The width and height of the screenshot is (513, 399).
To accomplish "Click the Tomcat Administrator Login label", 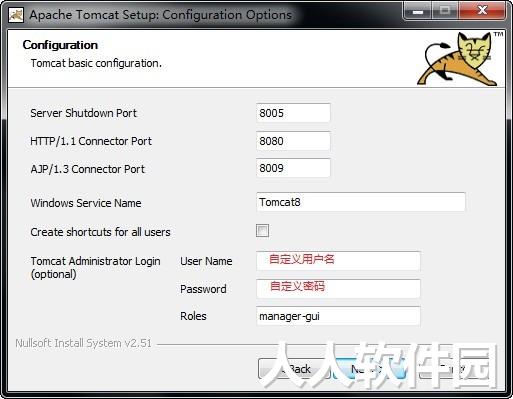I will pos(95,268).
